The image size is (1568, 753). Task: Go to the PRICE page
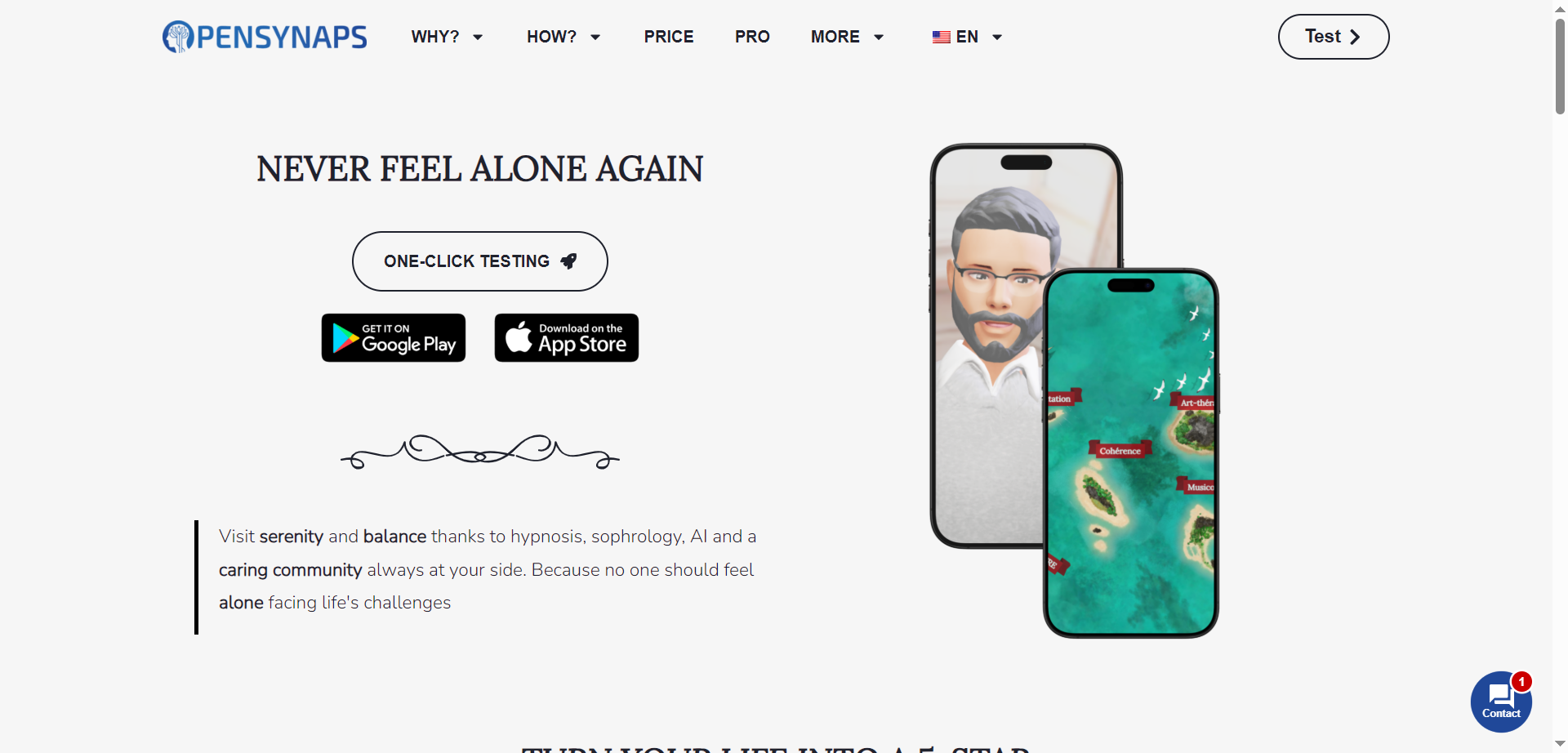[x=669, y=37]
